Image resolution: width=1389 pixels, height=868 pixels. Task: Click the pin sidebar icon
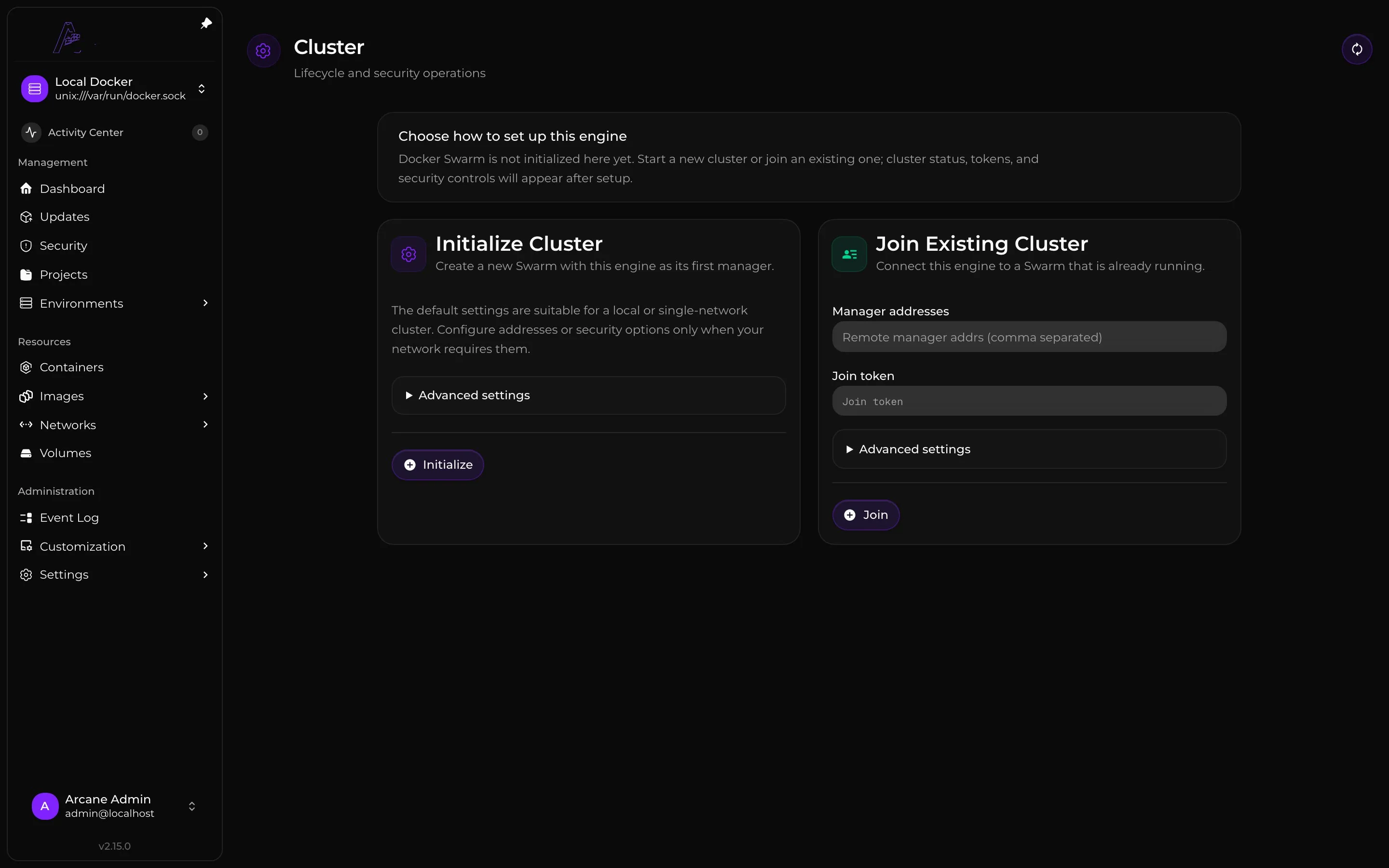206,24
